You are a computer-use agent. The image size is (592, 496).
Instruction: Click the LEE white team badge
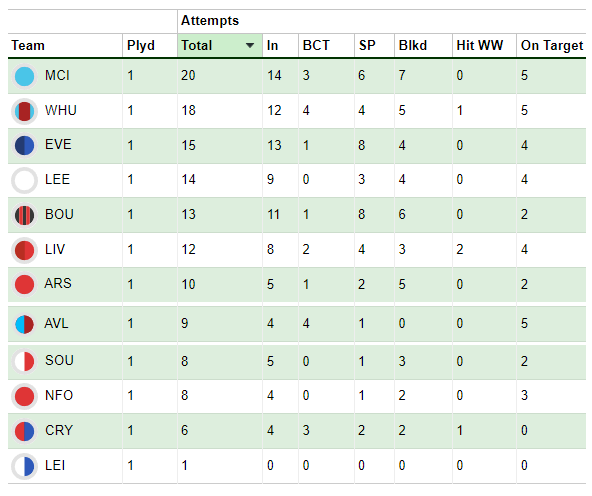click(25, 180)
